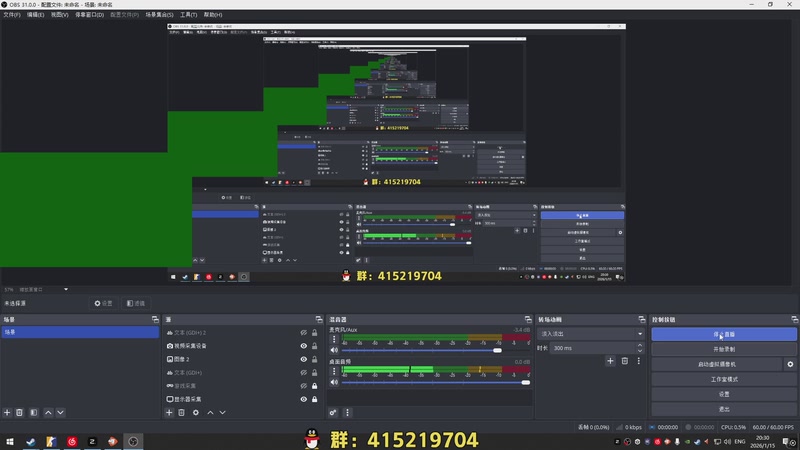800x450 pixels.
Task: Remove selected source with trash icon
Action: [x=182, y=412]
